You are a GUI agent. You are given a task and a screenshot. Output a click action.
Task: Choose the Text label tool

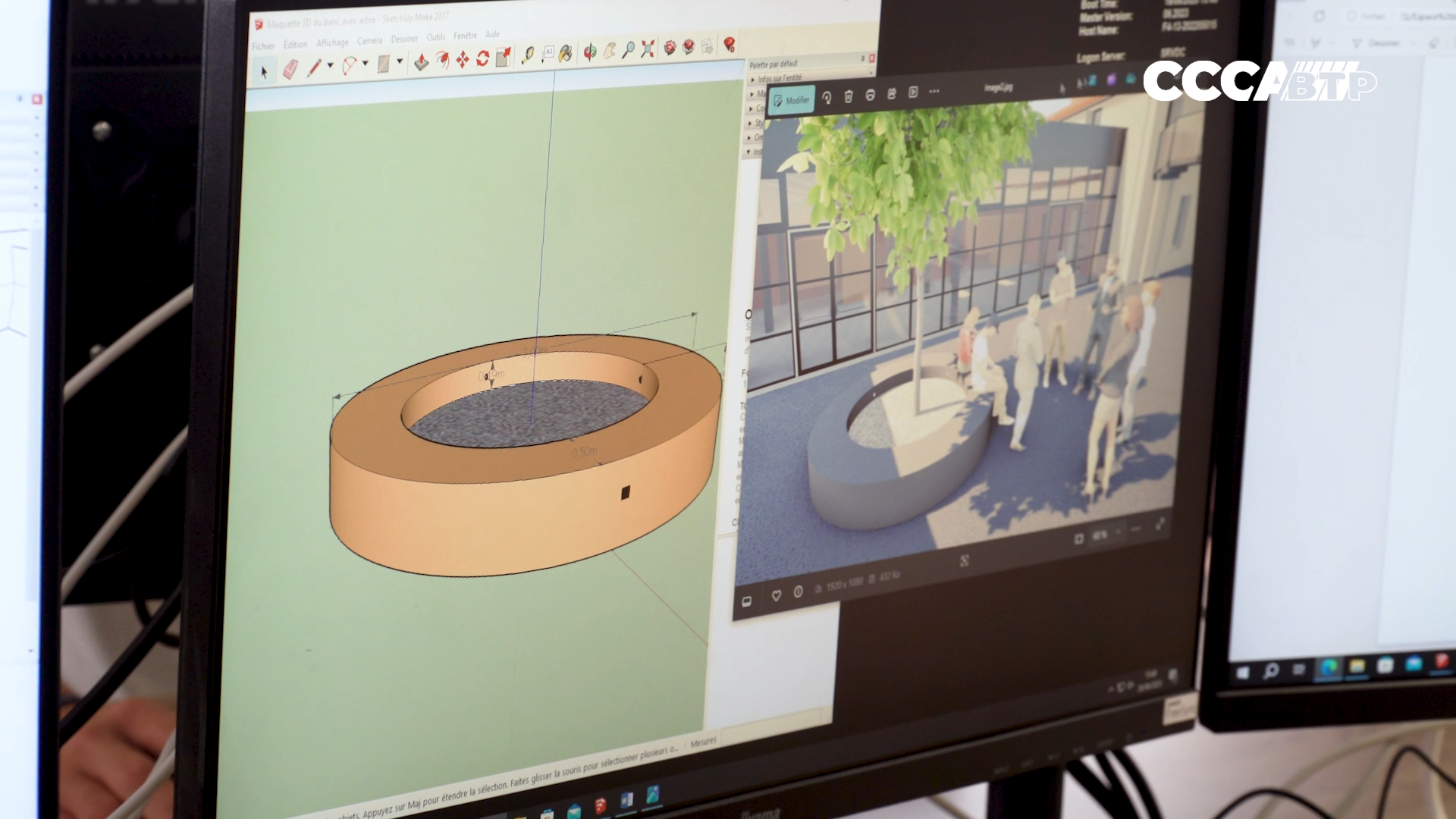coord(548,54)
